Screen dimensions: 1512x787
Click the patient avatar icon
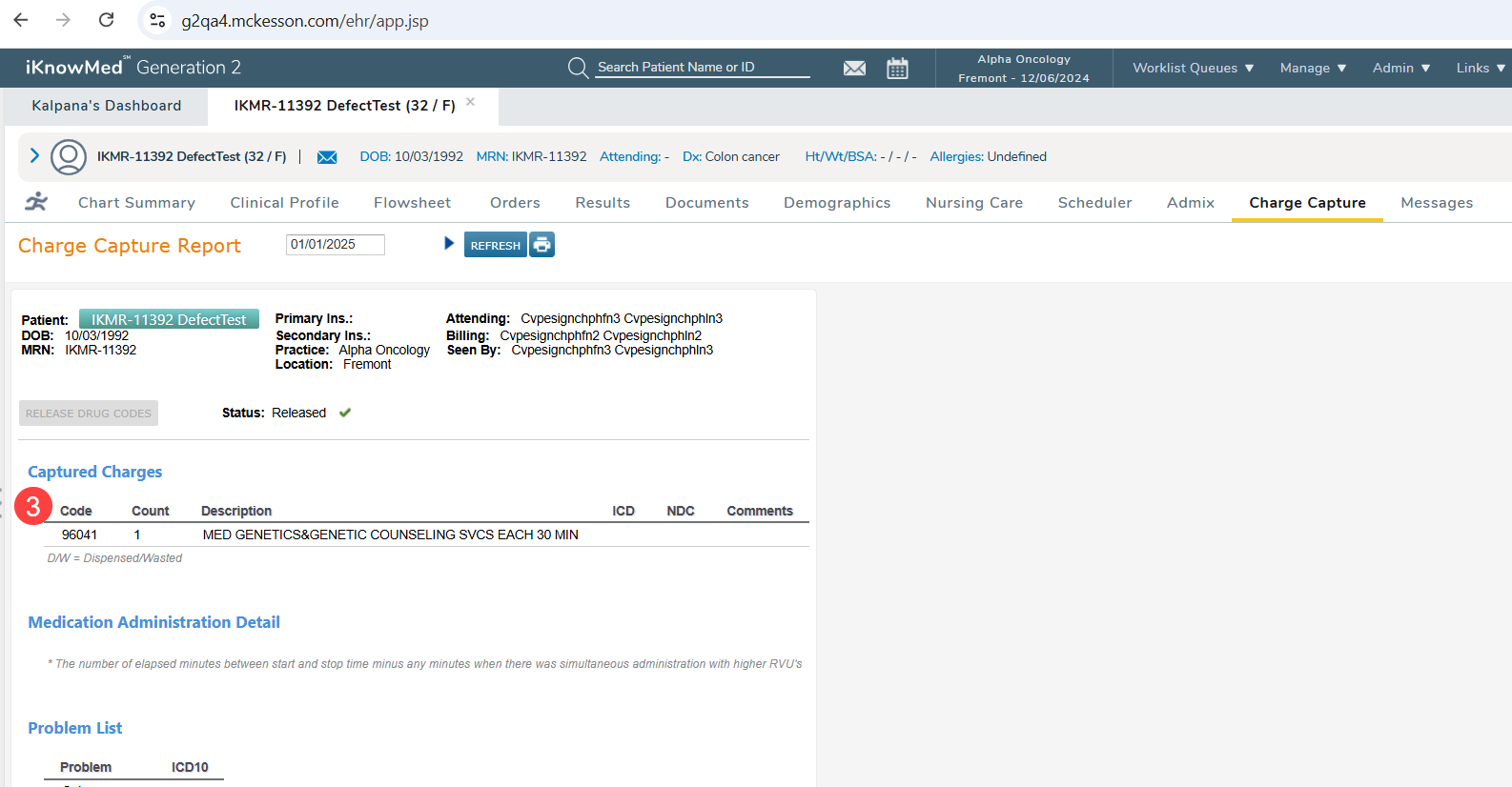(69, 157)
